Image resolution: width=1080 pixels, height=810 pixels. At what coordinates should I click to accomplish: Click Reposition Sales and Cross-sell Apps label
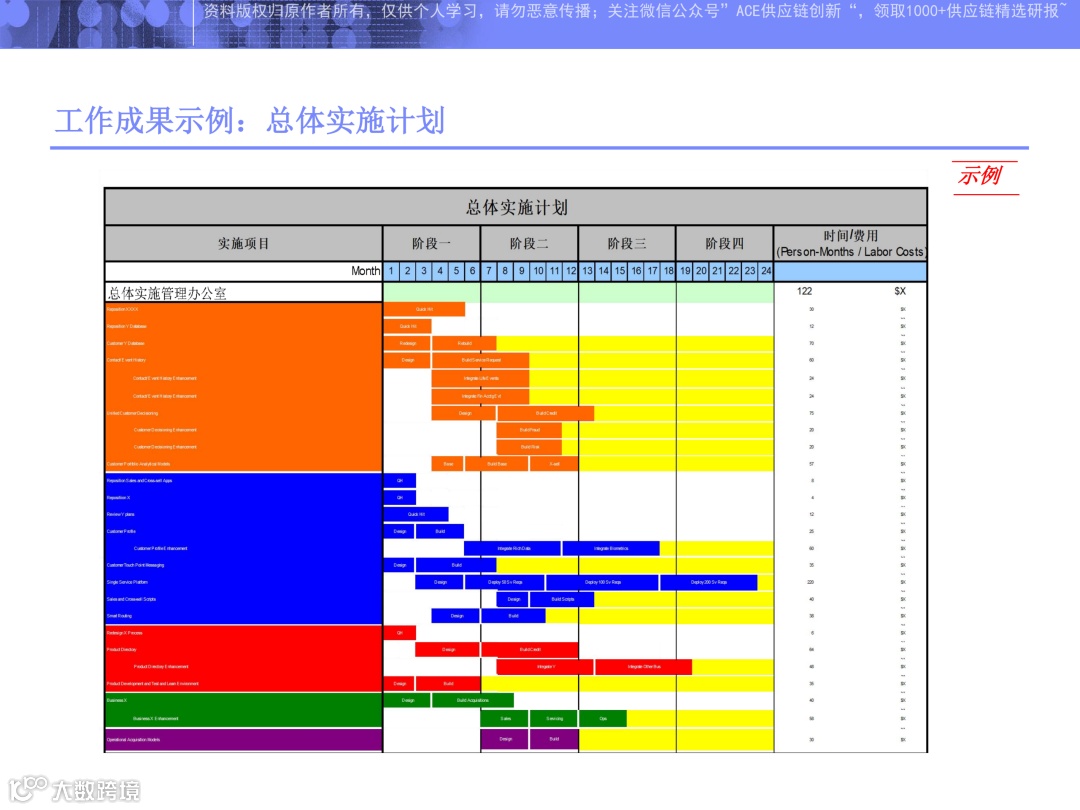coord(140,481)
